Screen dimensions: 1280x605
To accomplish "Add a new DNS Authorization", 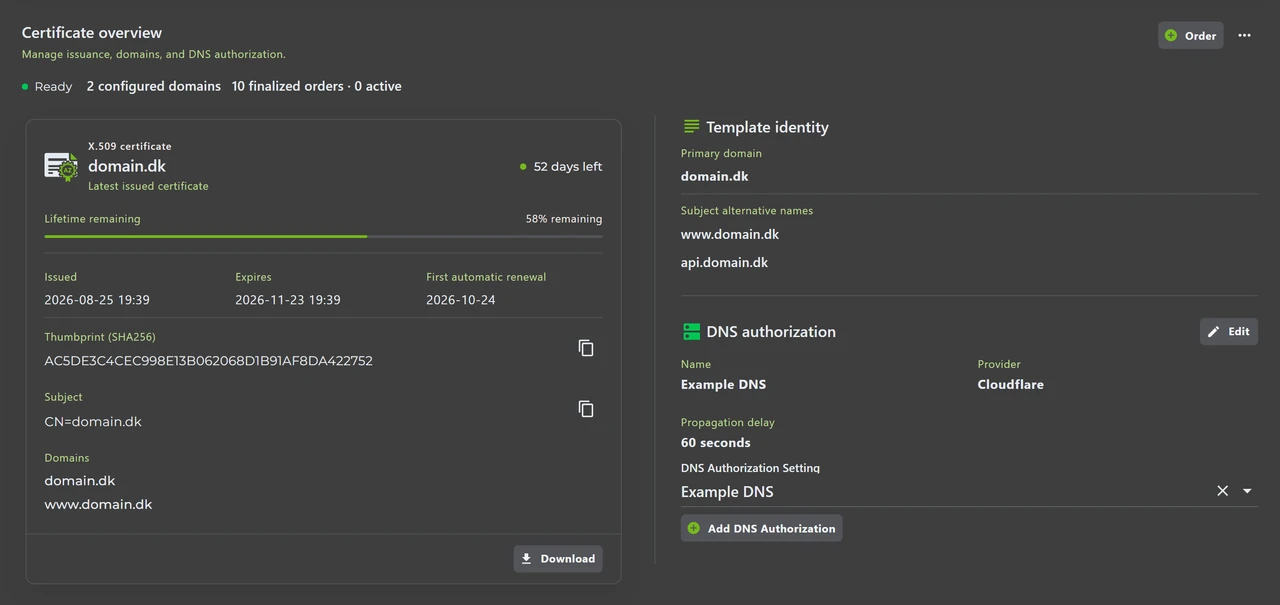I will pyautogui.click(x=762, y=528).
